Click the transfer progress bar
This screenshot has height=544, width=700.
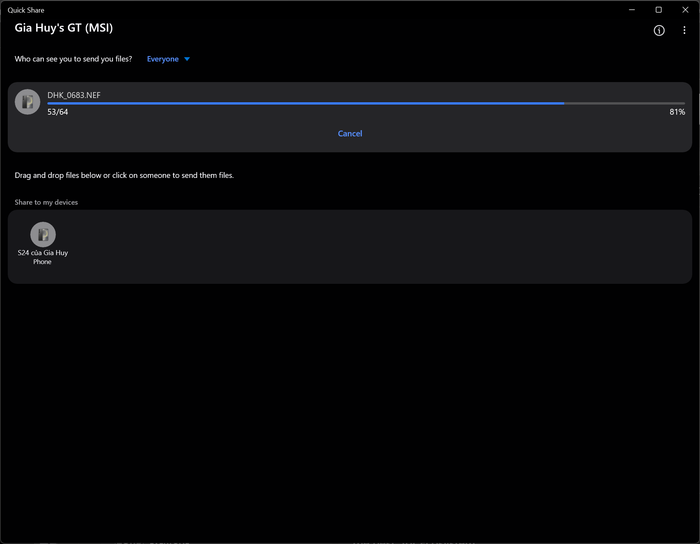(x=366, y=103)
